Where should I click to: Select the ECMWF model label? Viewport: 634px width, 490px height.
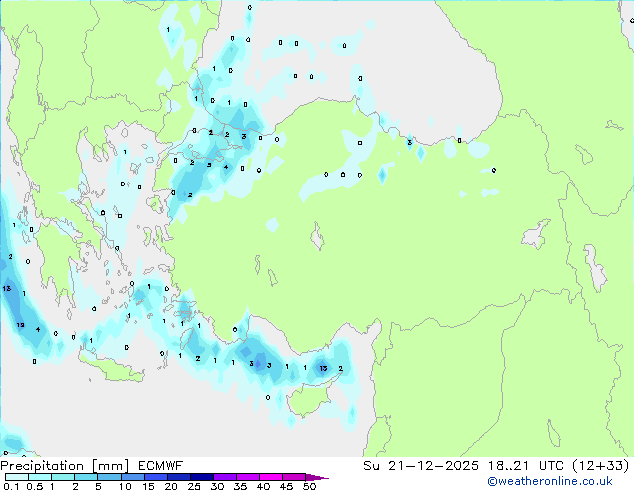(158, 465)
